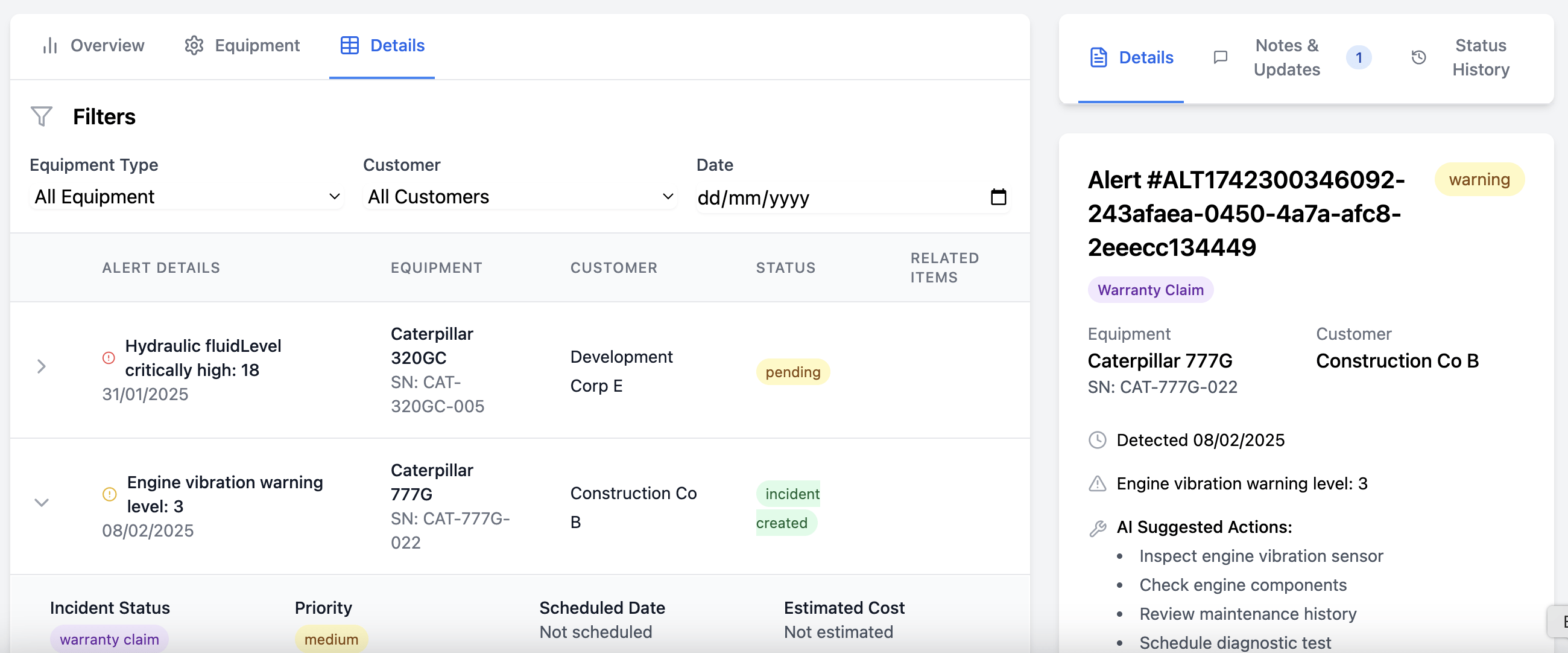Screen dimensions: 1568x653
Task: Click inside the dd/mm/yyyy date field
Action: (791, 197)
